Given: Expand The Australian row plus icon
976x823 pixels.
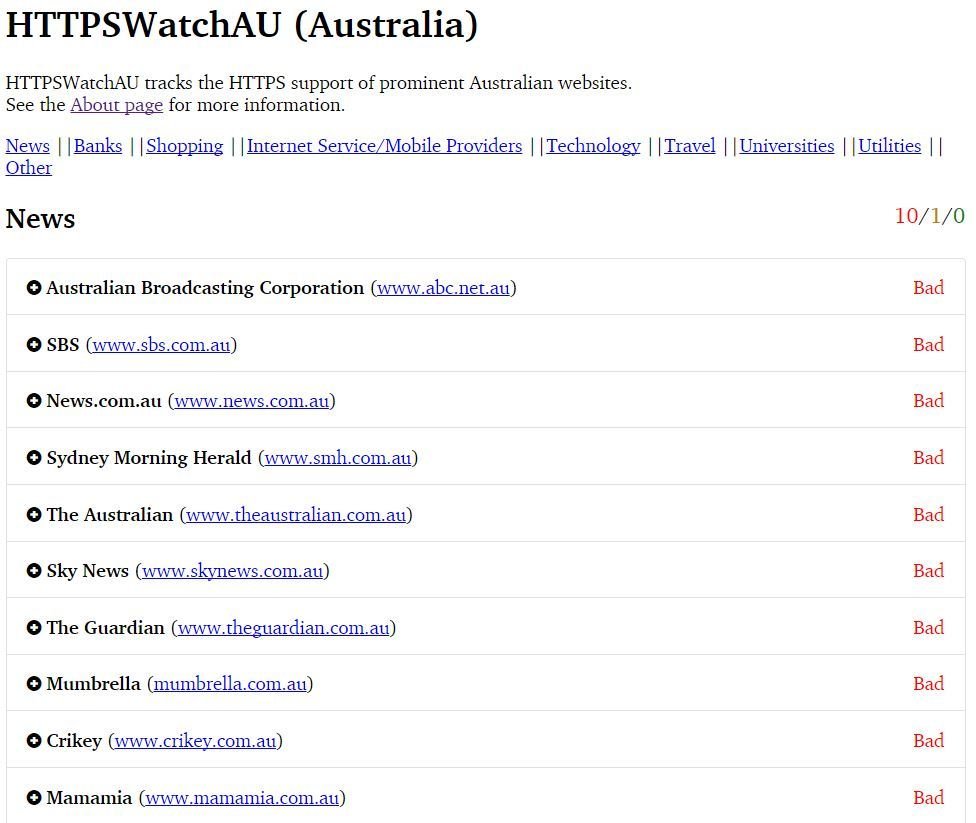Looking at the screenshot, I should [34, 515].
